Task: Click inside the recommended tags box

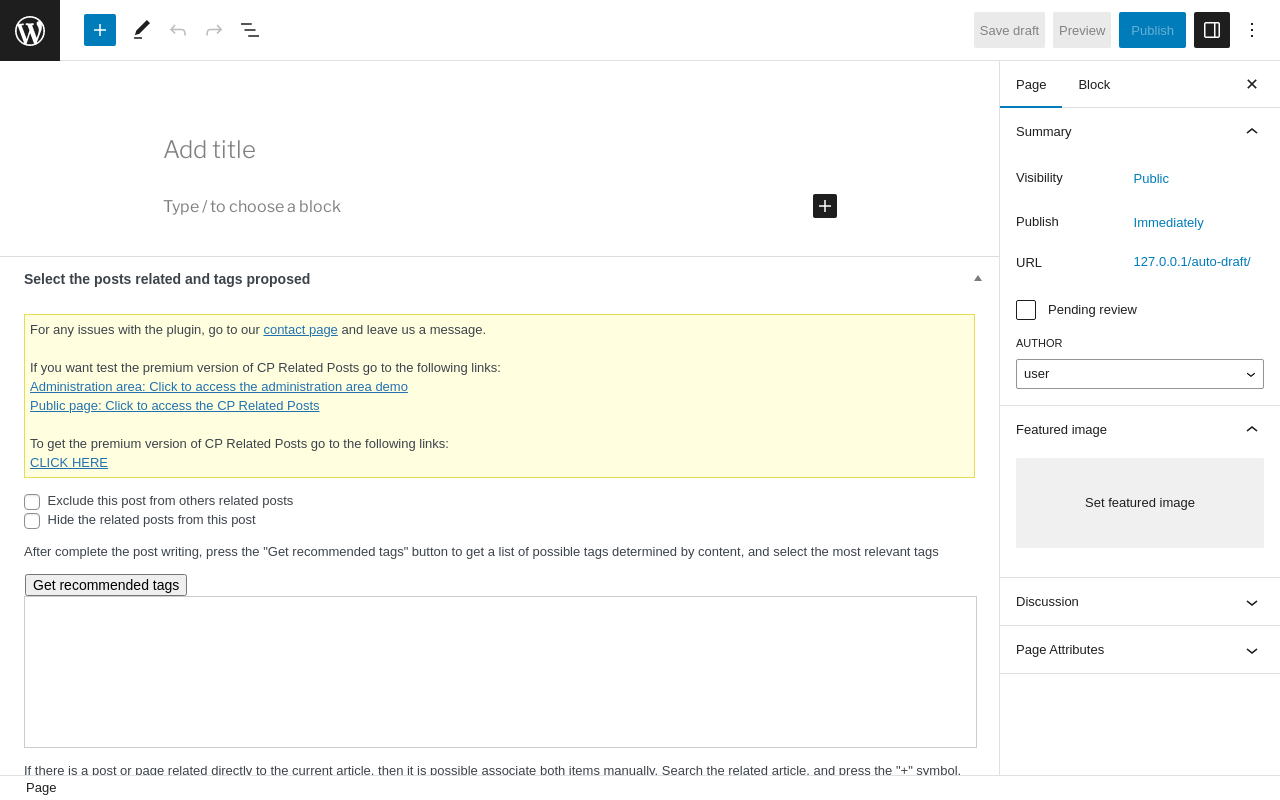Action: 500,672
